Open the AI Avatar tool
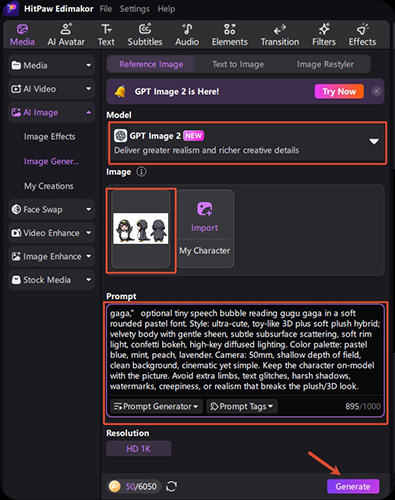The image size is (395, 500). 66,35
